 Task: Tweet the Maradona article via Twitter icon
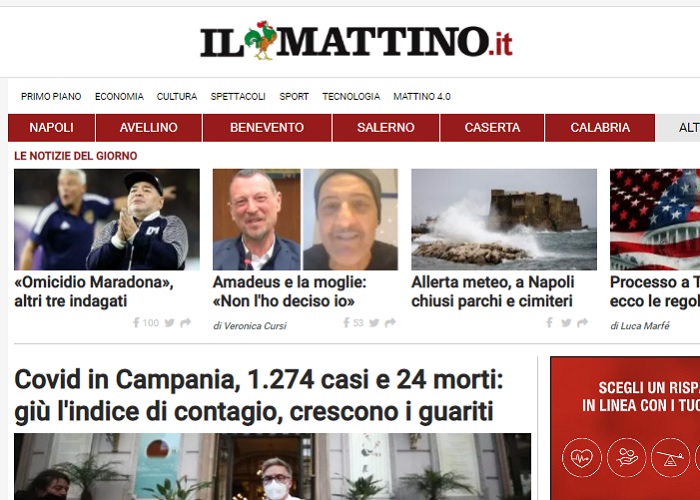[x=169, y=323]
